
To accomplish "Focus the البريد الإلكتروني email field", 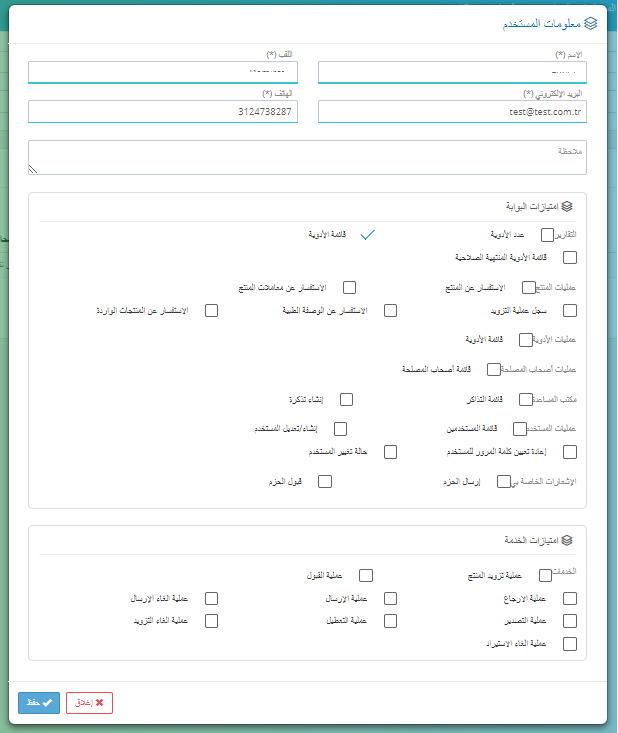I will click(x=452, y=112).
